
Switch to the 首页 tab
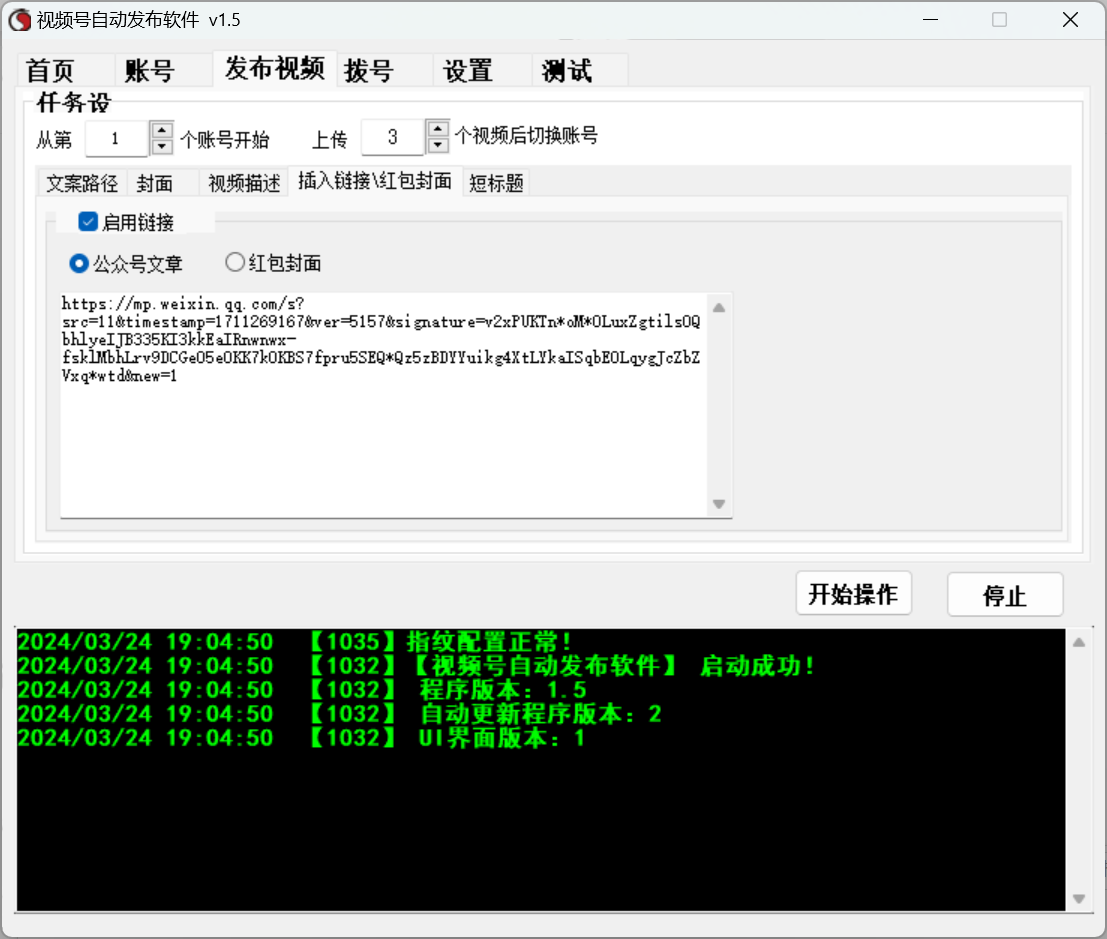click(x=50, y=72)
